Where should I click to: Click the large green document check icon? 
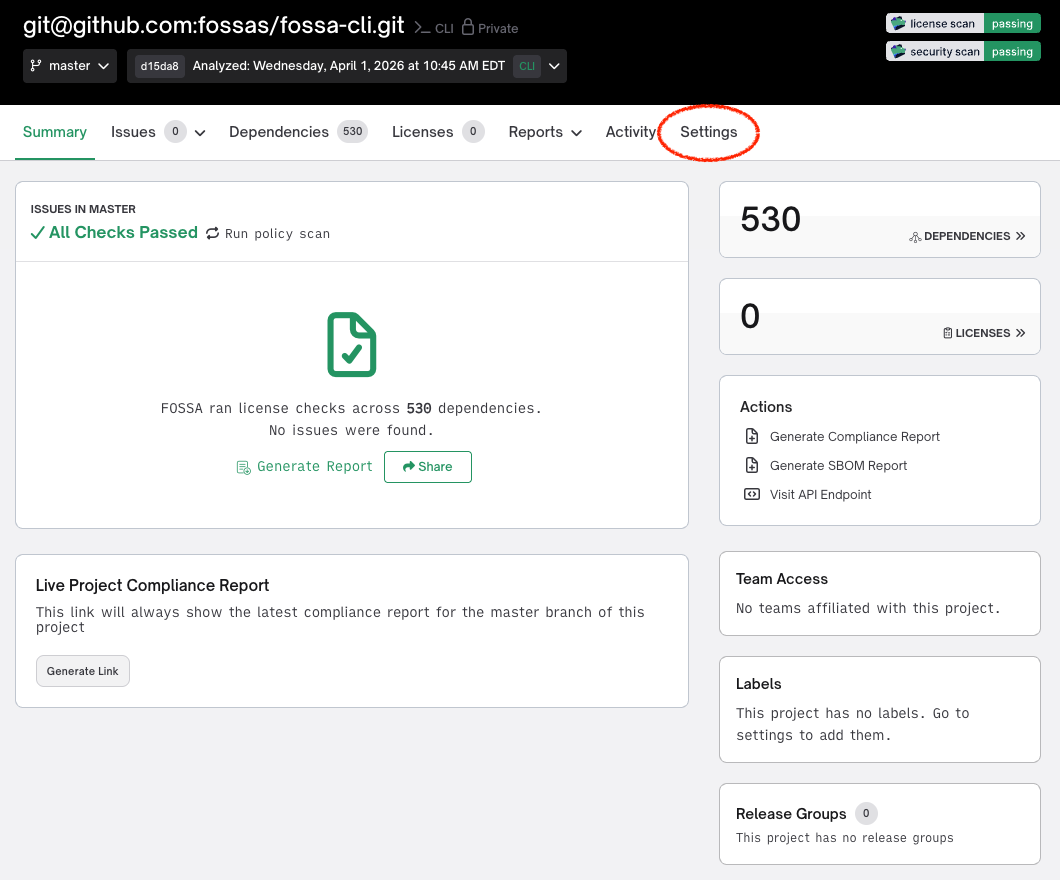[x=352, y=344]
